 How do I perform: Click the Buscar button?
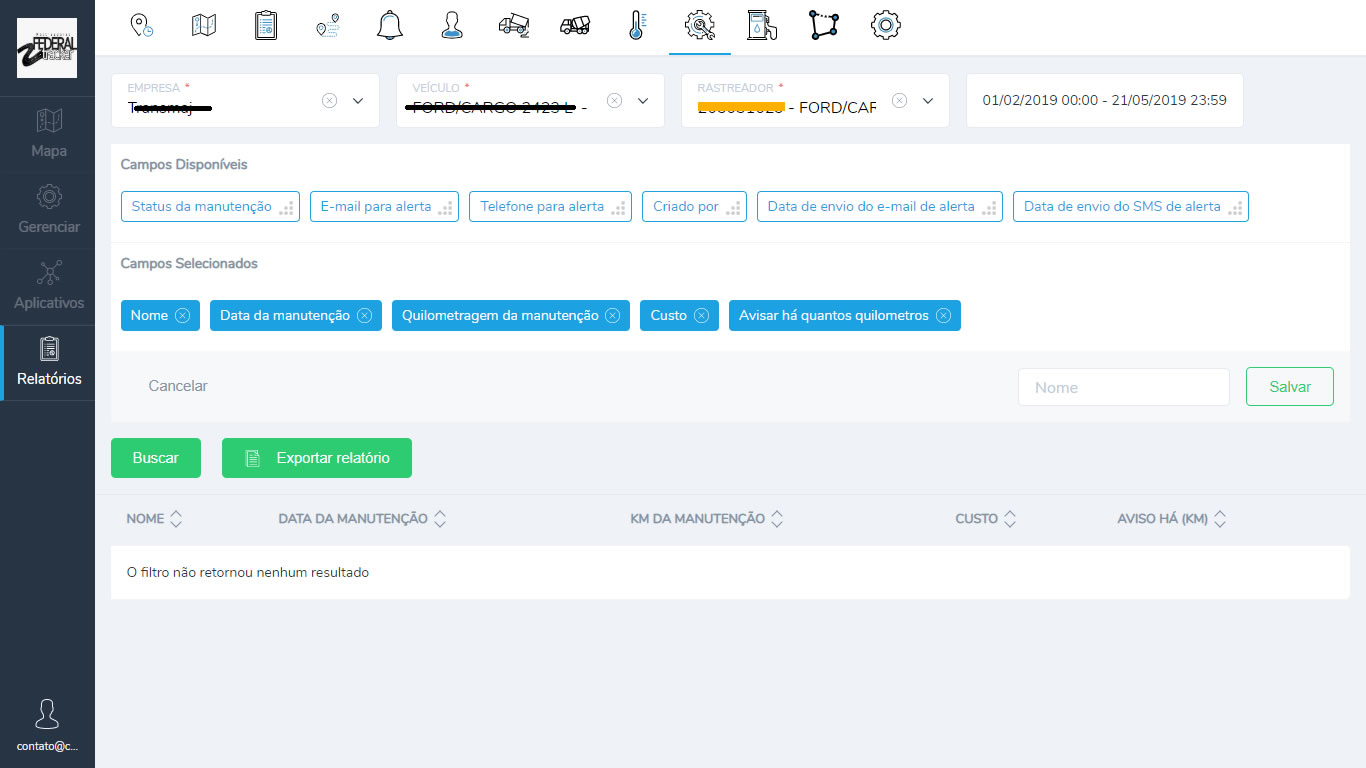click(x=156, y=458)
